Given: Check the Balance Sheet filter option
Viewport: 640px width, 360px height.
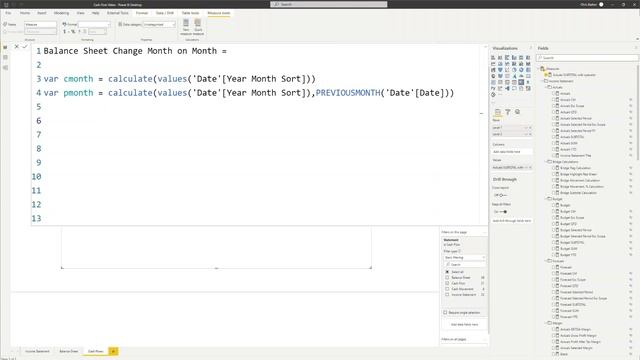Looking at the screenshot, I should pyautogui.click(x=447, y=278).
